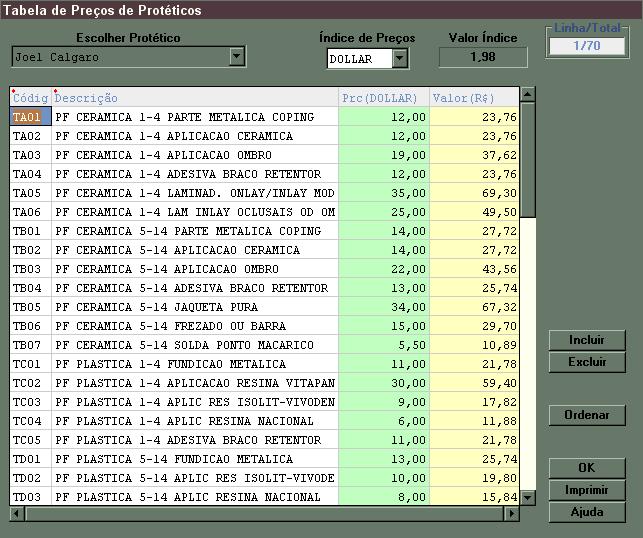643x538 pixels.
Task: Click the 43,56 value cell
Action: 474,269
